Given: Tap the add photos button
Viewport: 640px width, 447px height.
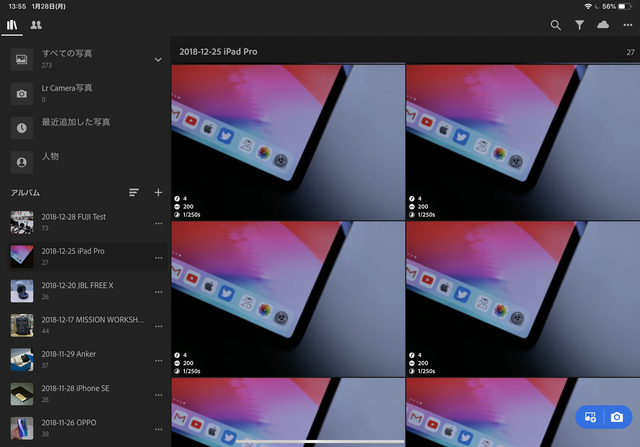Looking at the screenshot, I should pos(591,417).
